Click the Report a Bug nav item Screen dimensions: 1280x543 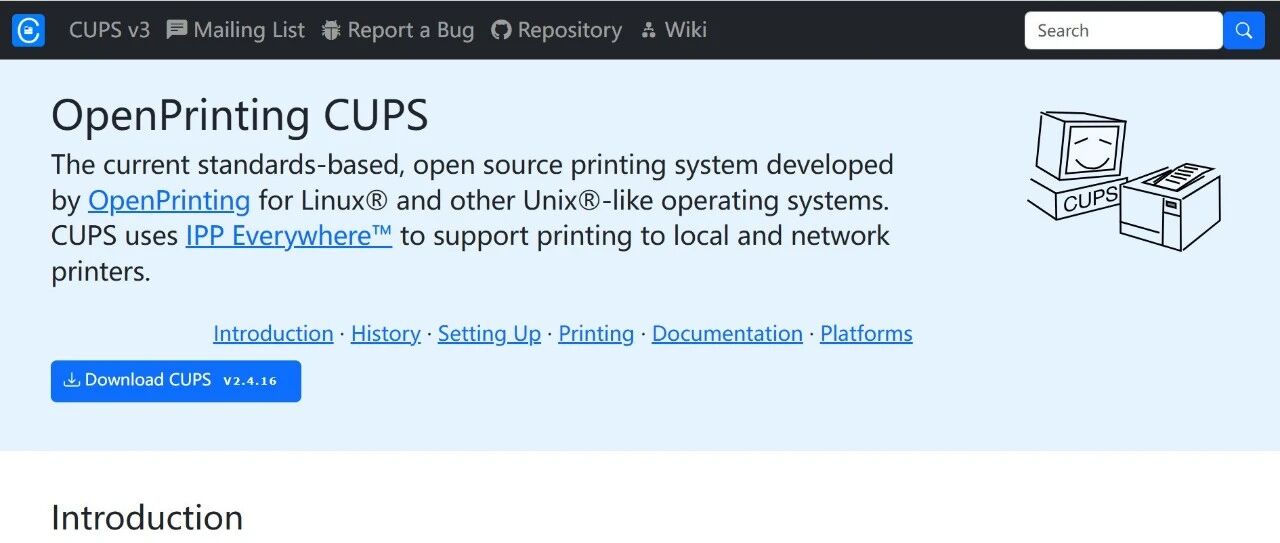tap(398, 30)
